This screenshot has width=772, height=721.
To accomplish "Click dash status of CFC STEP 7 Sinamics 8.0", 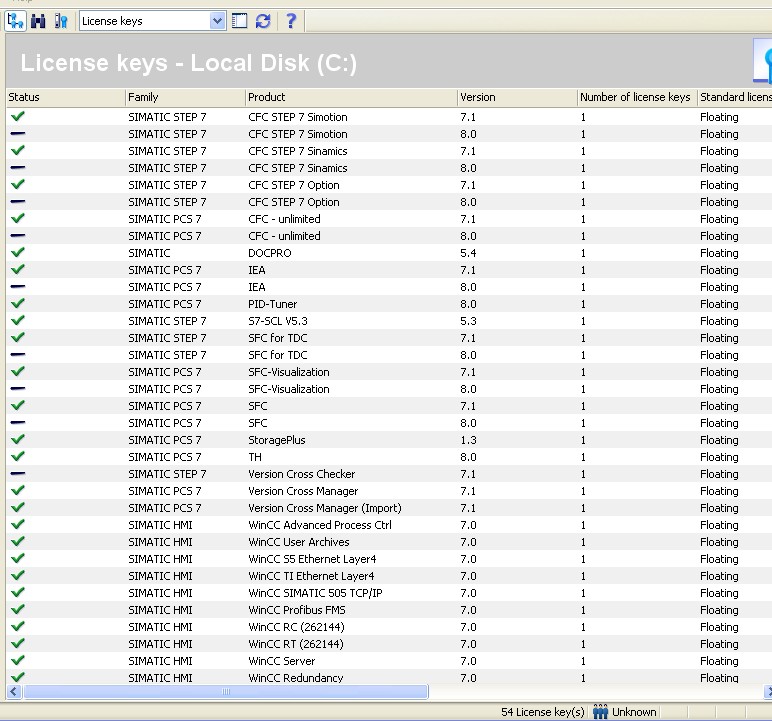I will pyautogui.click(x=18, y=168).
